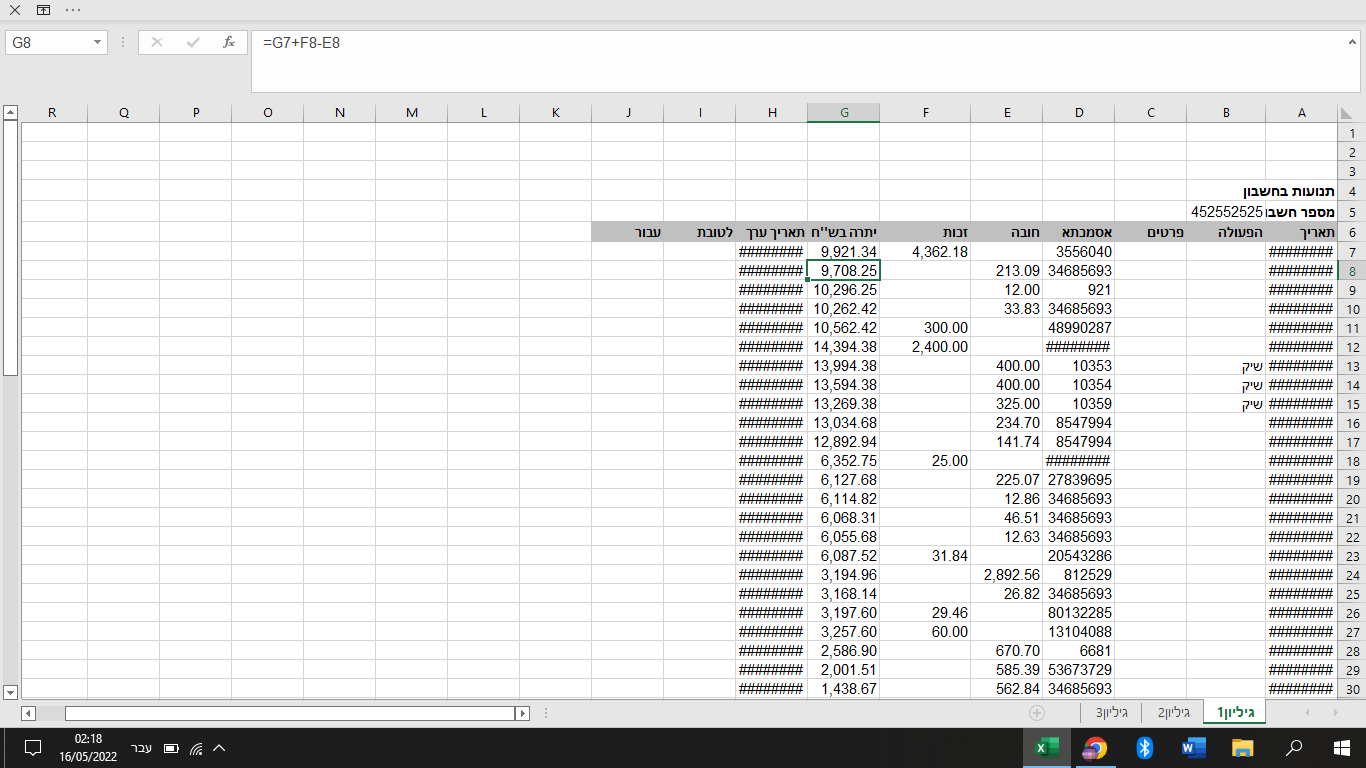1366x768 pixels.
Task: Click the header cell תאריך ערך
Action: click(772, 232)
